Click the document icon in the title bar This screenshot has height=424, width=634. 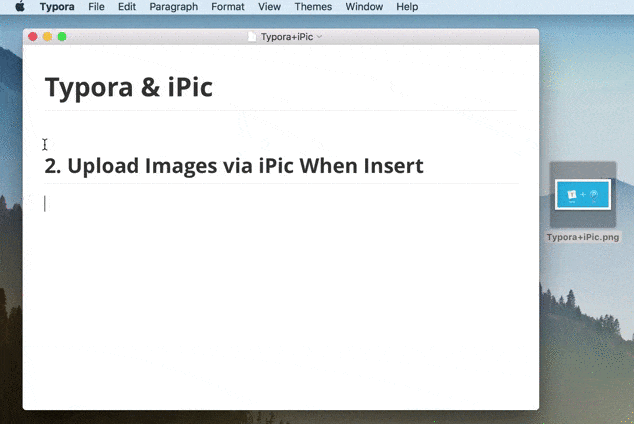click(252, 37)
